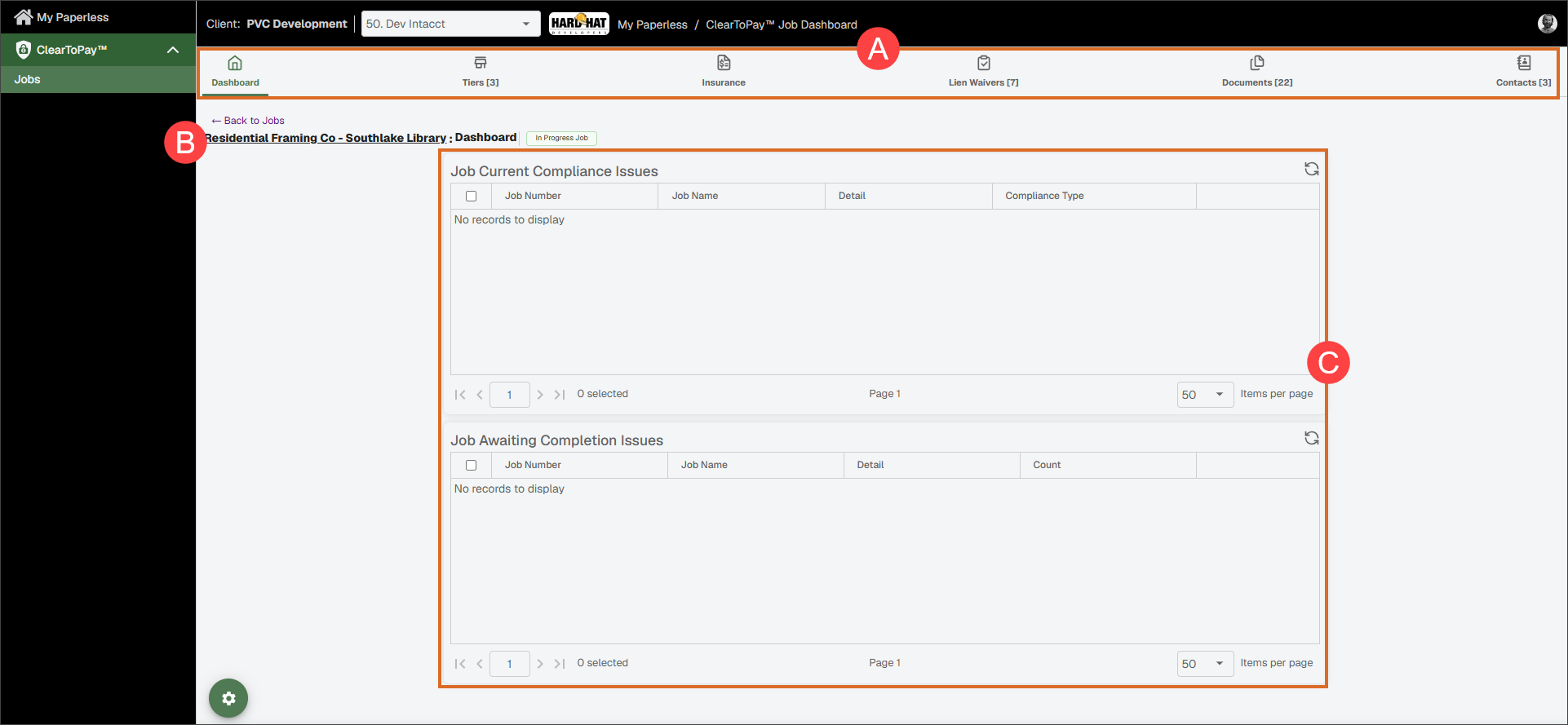Open the Documents [22] tab
1568x725 pixels.
click(x=1257, y=72)
